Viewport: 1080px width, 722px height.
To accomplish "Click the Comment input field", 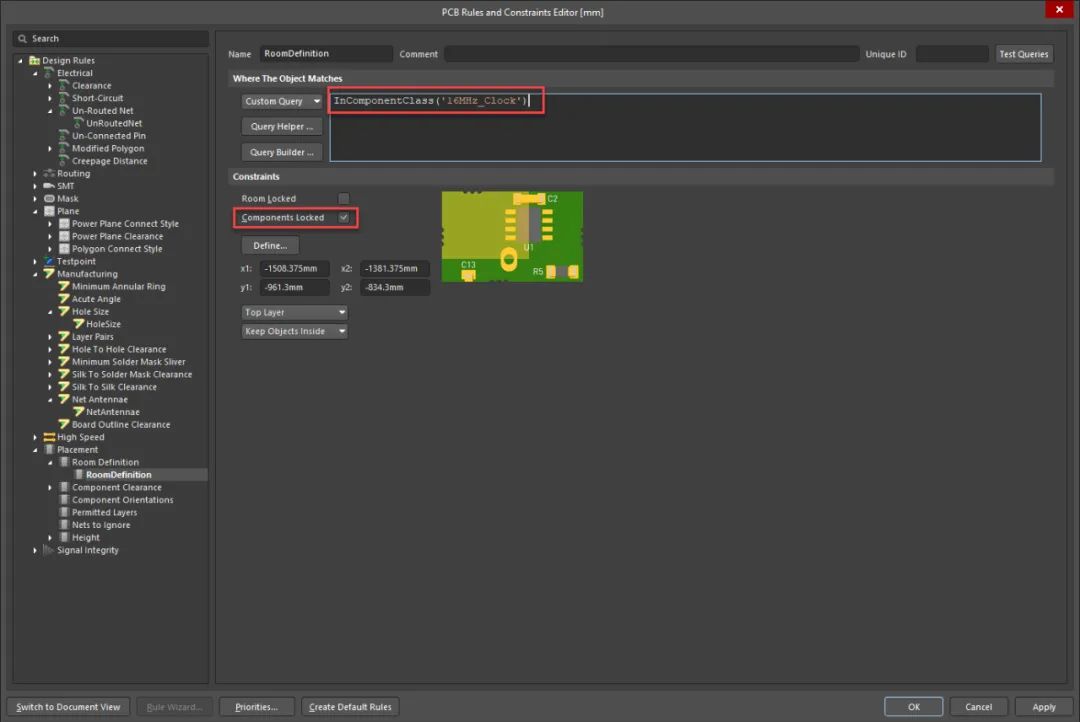I will [651, 54].
